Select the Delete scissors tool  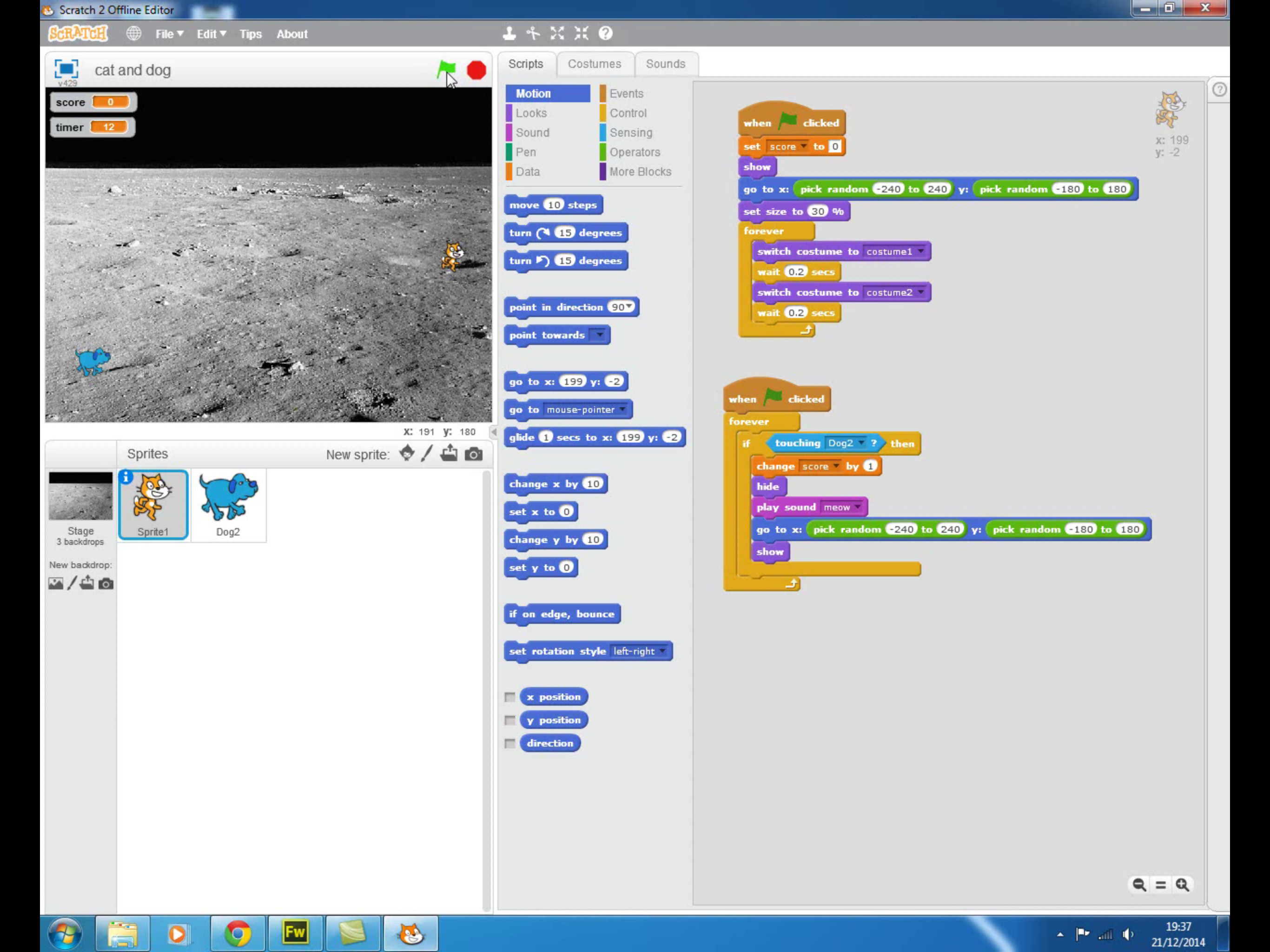pos(533,33)
